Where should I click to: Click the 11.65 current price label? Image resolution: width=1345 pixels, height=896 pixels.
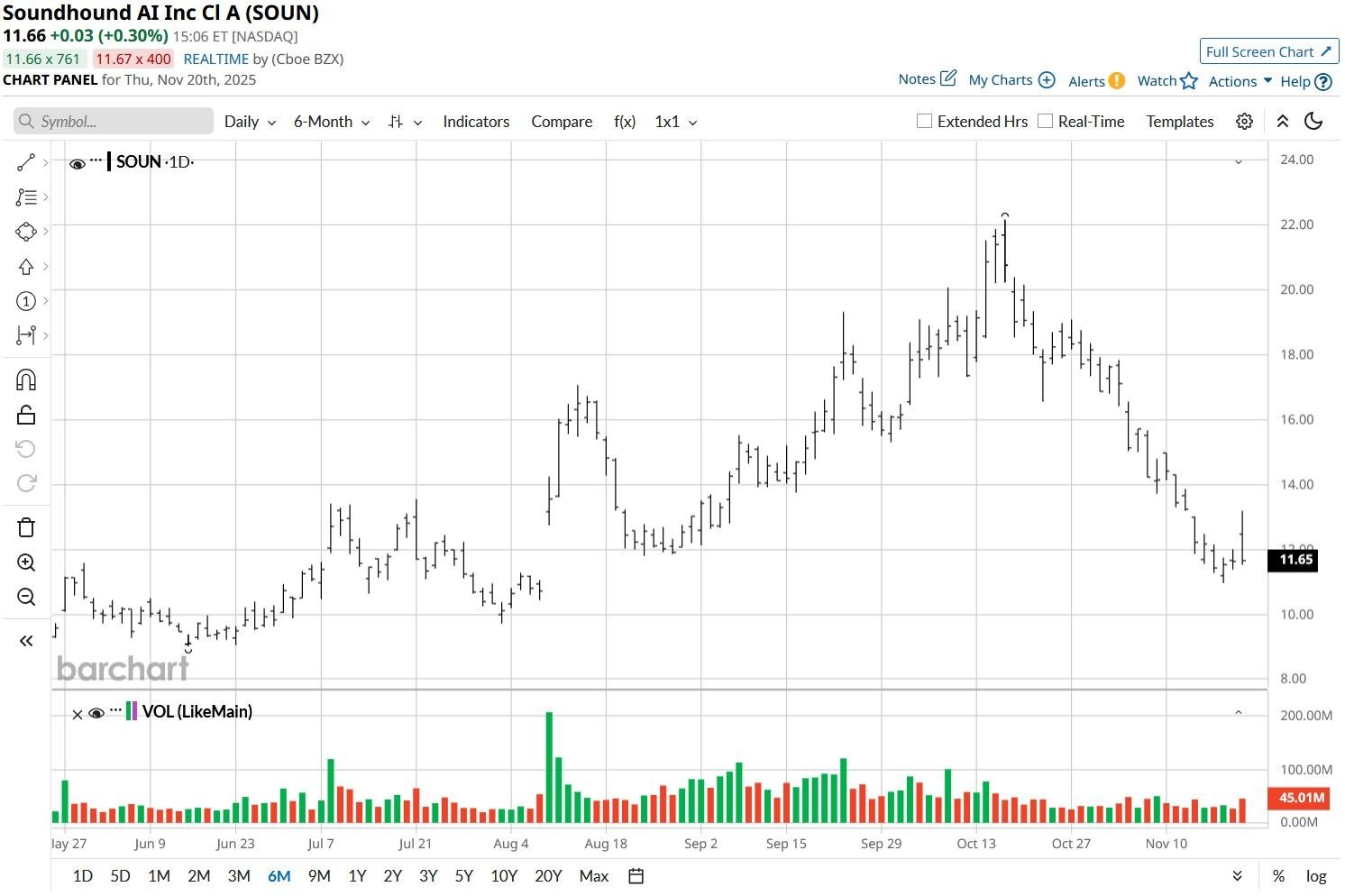point(1293,560)
